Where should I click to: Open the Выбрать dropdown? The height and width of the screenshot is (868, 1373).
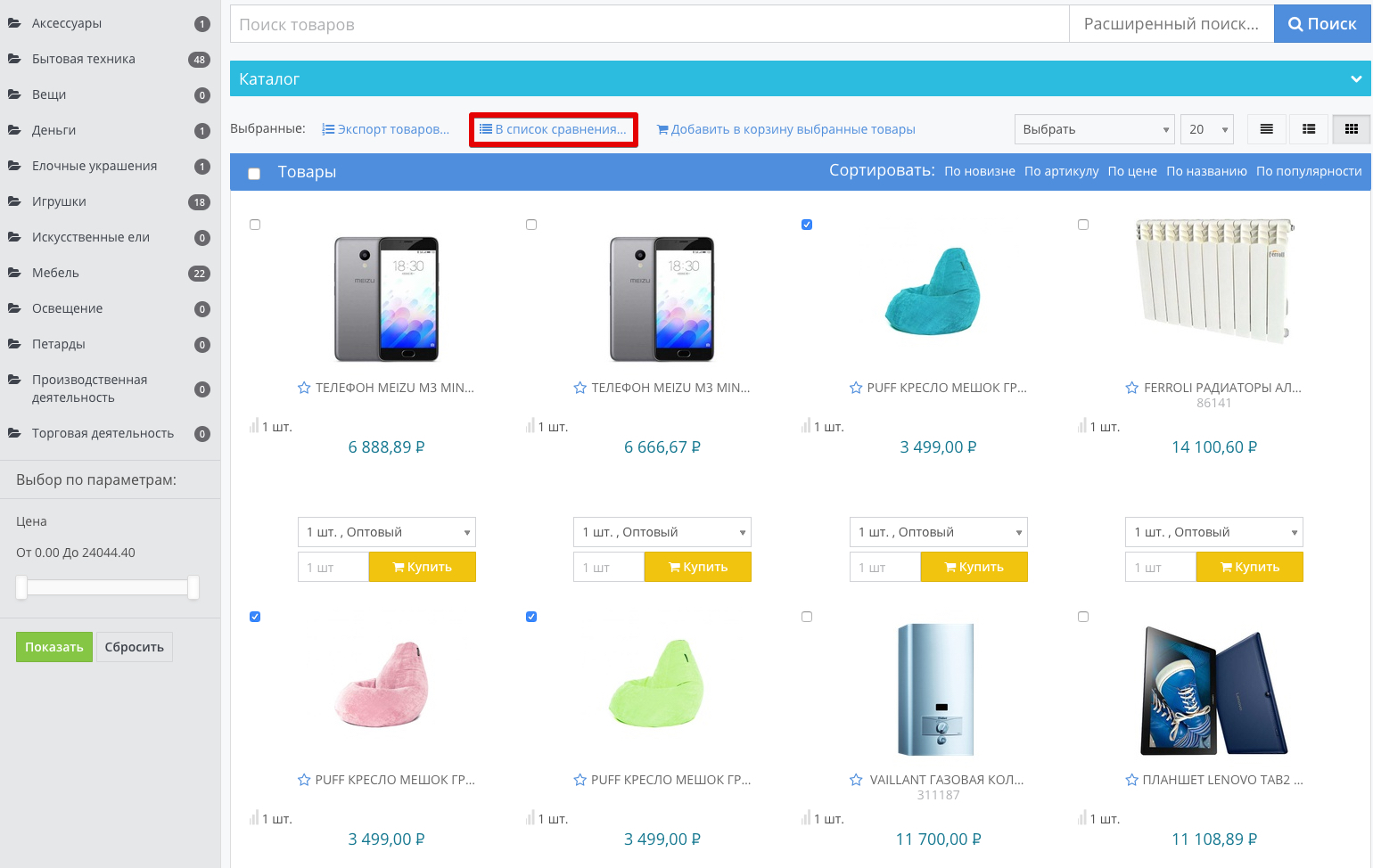1094,129
